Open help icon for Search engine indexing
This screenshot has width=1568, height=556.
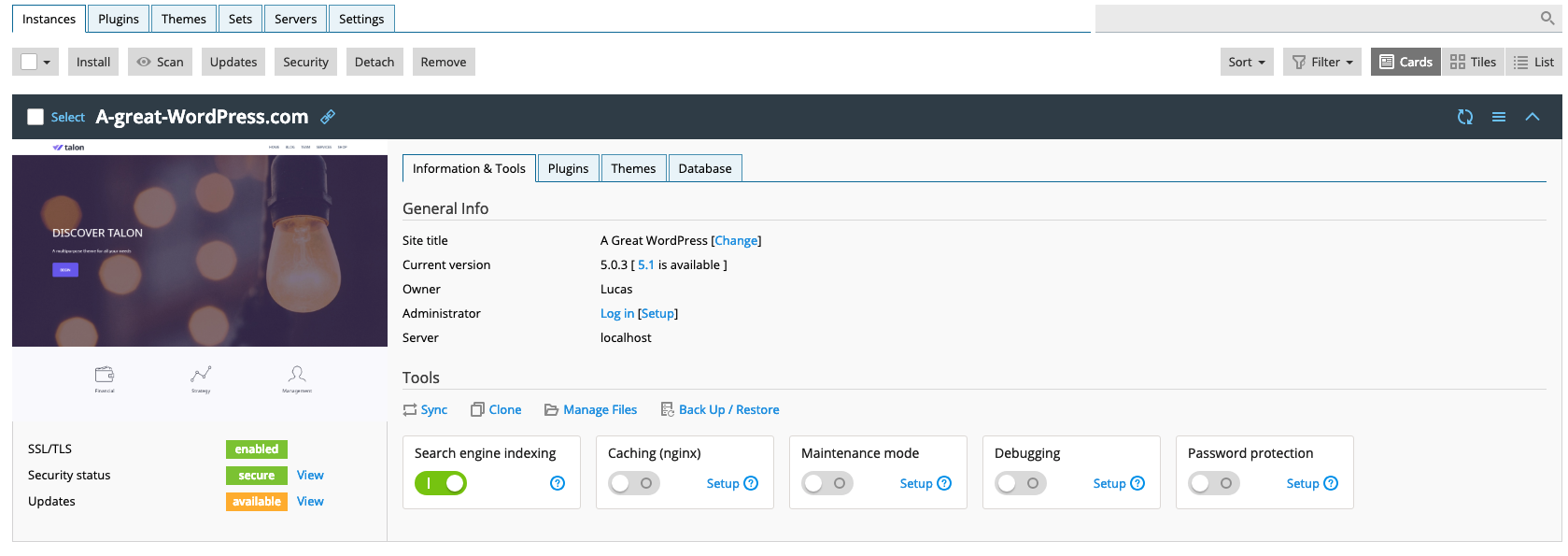[x=558, y=483]
